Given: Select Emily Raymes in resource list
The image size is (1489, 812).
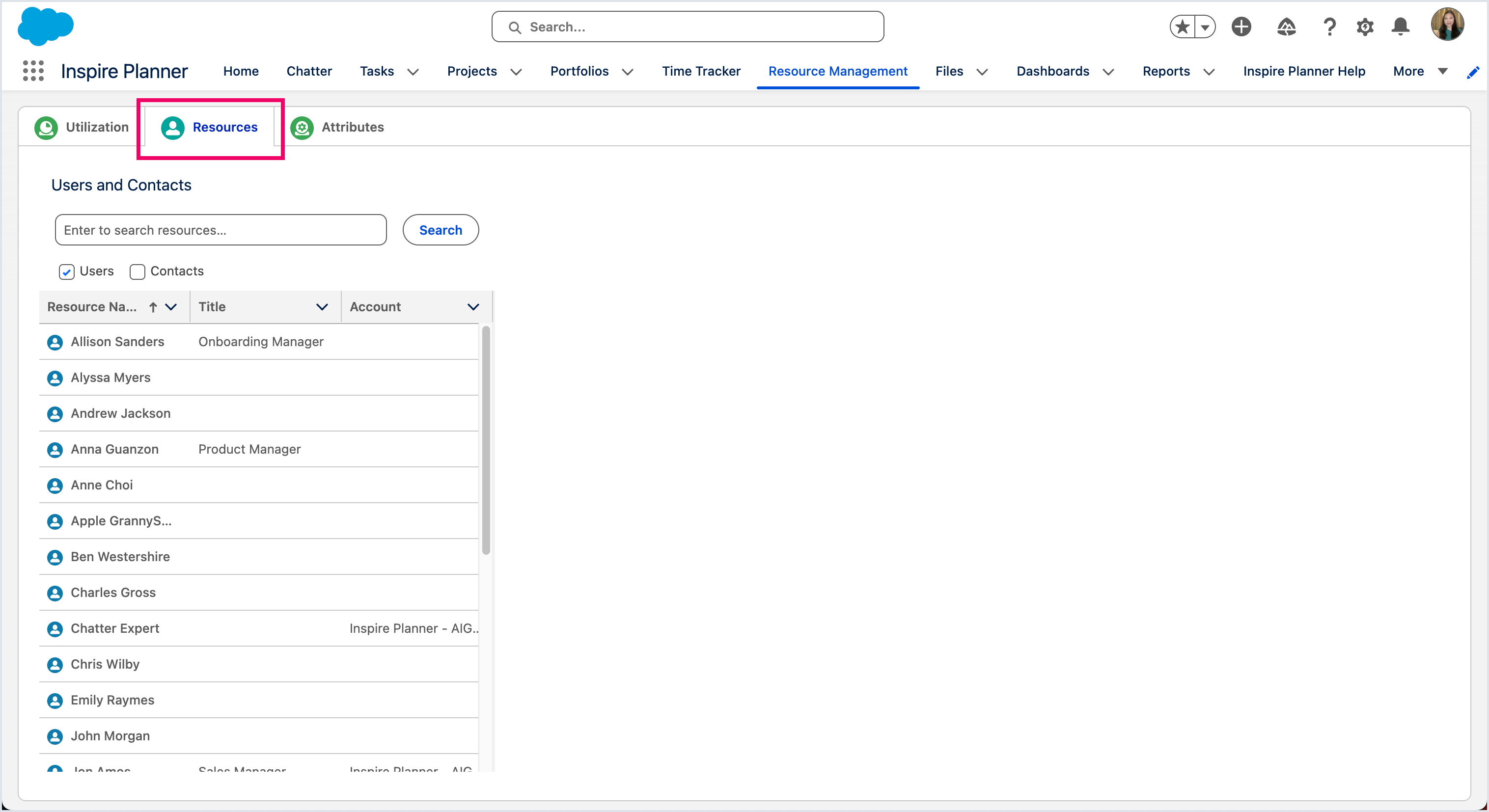Looking at the screenshot, I should [259, 701].
